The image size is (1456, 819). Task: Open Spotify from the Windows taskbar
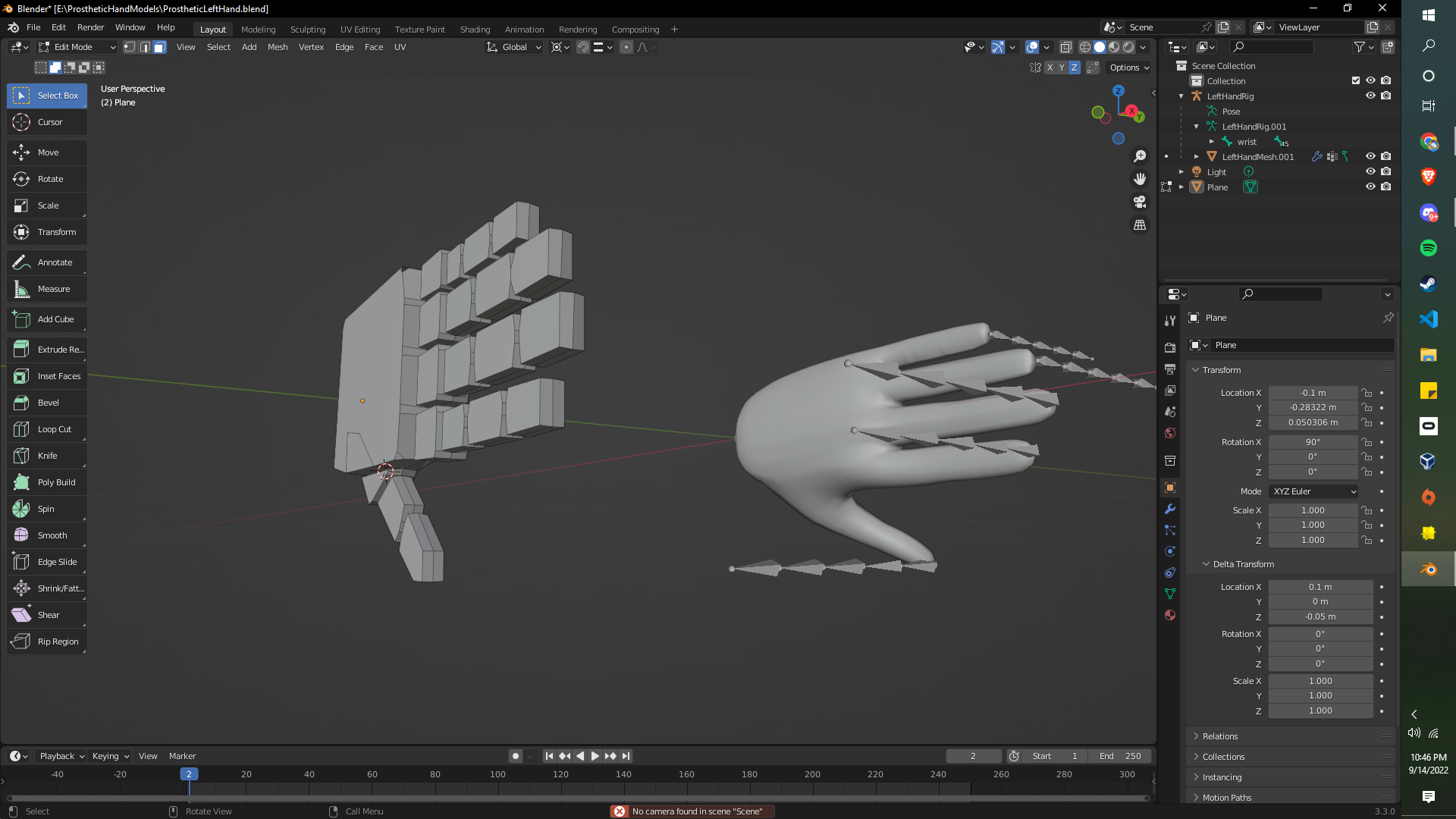(x=1428, y=248)
